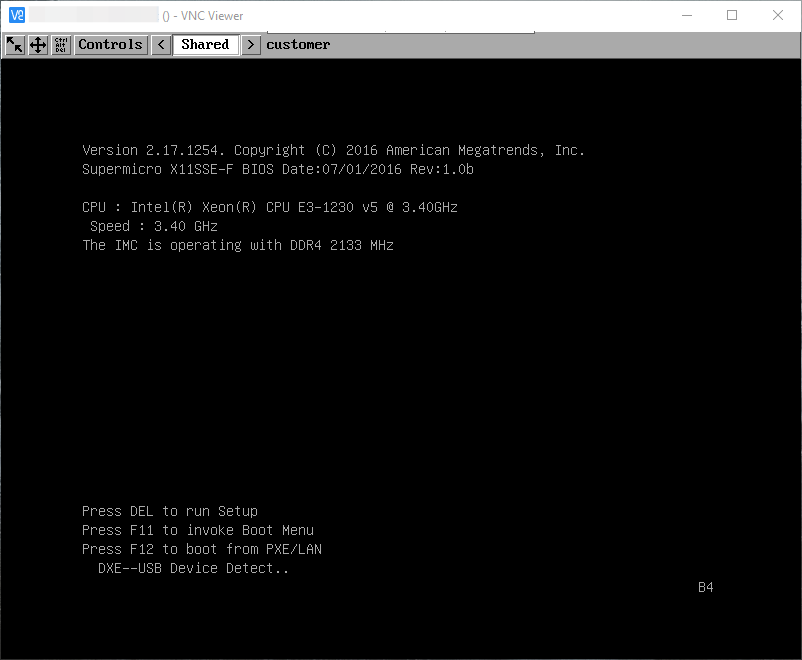Screen dimensions: 802x660
Task: Close the VNC Viewer window
Action: pyautogui.click(x=778, y=15)
